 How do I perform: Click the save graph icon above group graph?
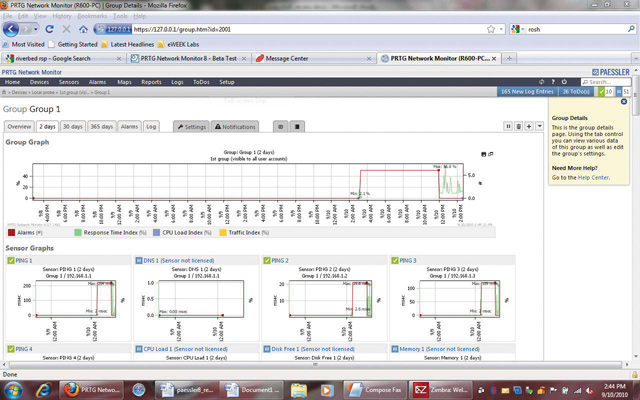pyautogui.click(x=484, y=154)
